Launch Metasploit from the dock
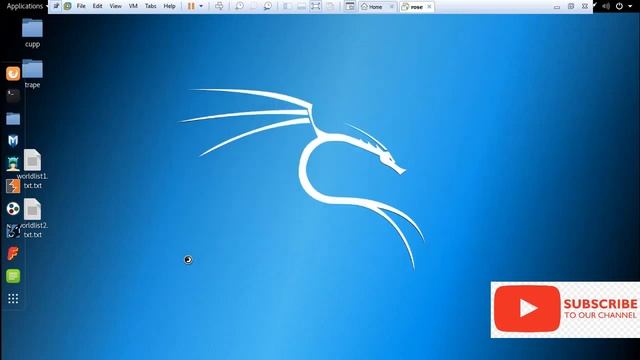This screenshot has width=640, height=360. click(x=13, y=141)
